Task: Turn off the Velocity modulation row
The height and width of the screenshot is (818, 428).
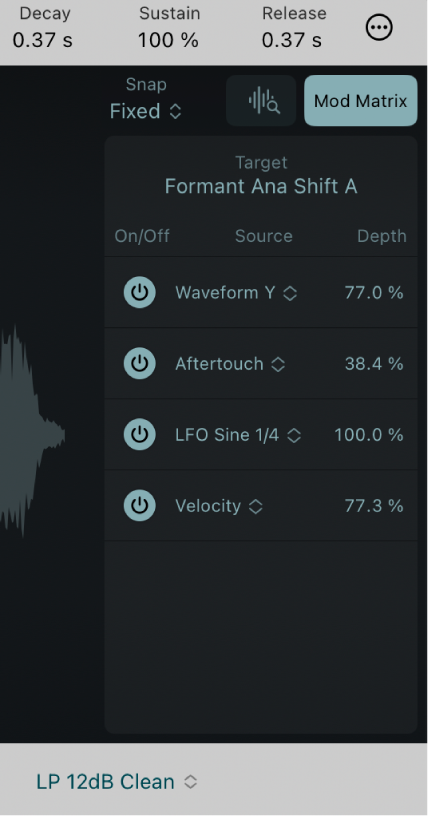Action: coord(139,506)
